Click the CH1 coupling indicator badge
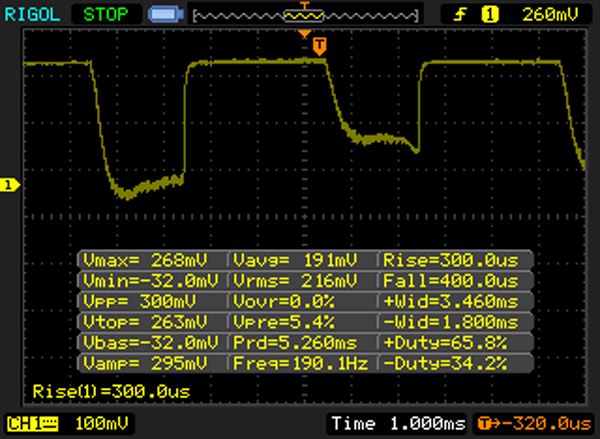 33,424
